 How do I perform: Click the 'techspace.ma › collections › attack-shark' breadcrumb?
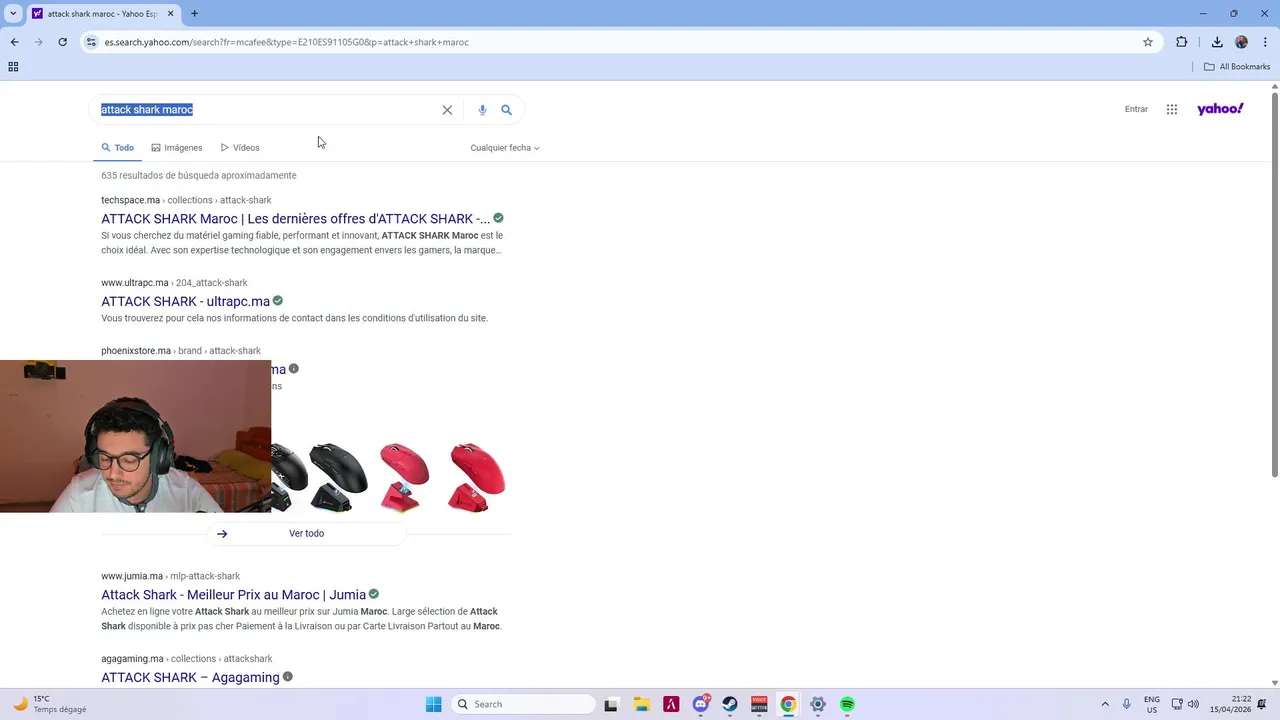click(x=186, y=200)
